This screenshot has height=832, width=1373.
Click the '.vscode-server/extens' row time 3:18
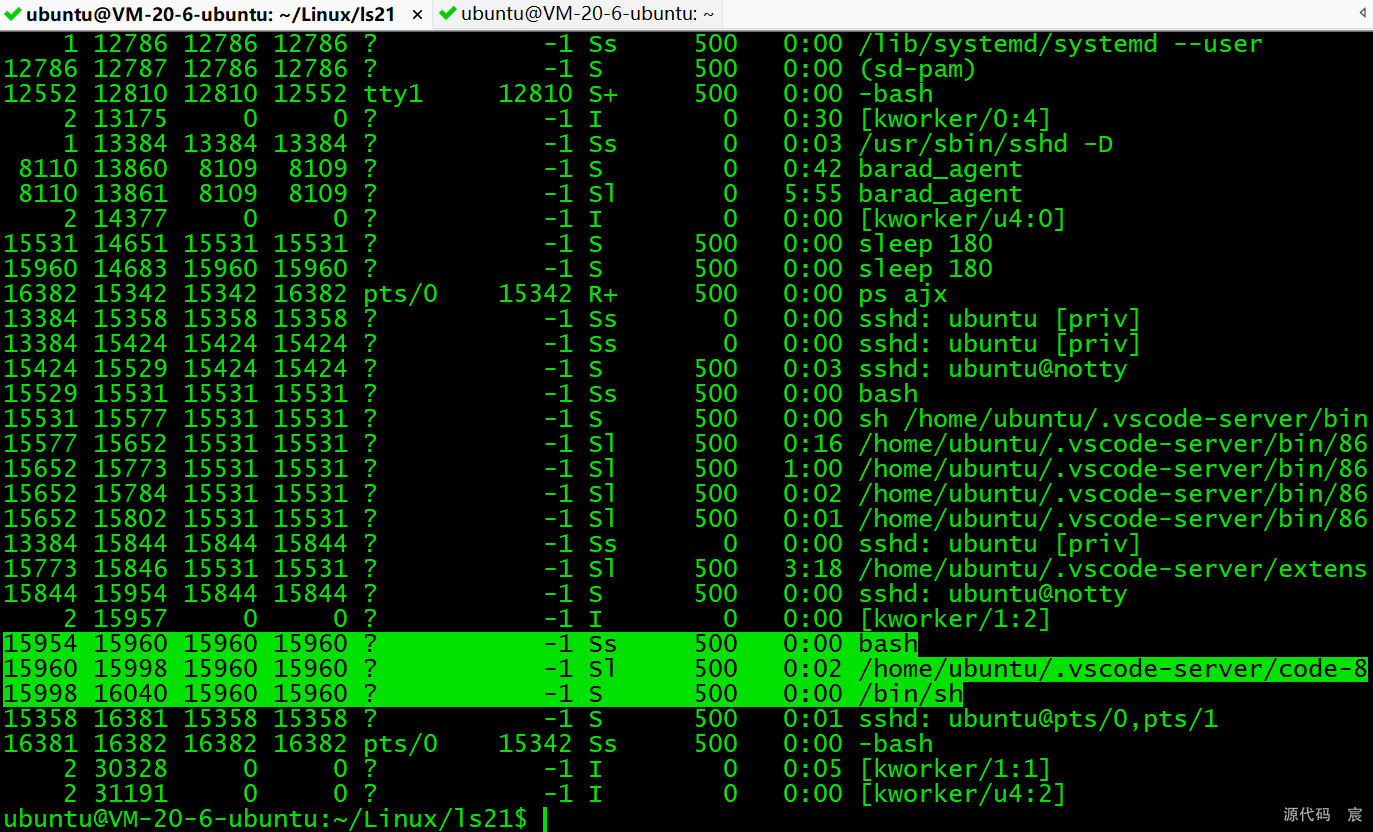pyautogui.click(x=685, y=569)
